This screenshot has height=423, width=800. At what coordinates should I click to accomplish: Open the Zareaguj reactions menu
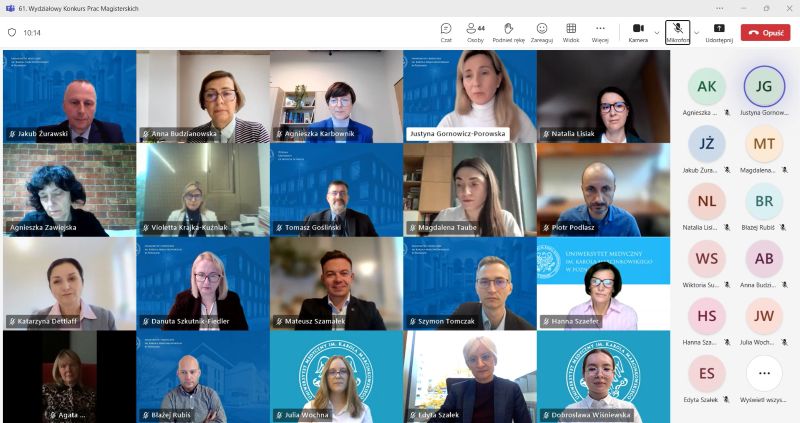tap(542, 30)
